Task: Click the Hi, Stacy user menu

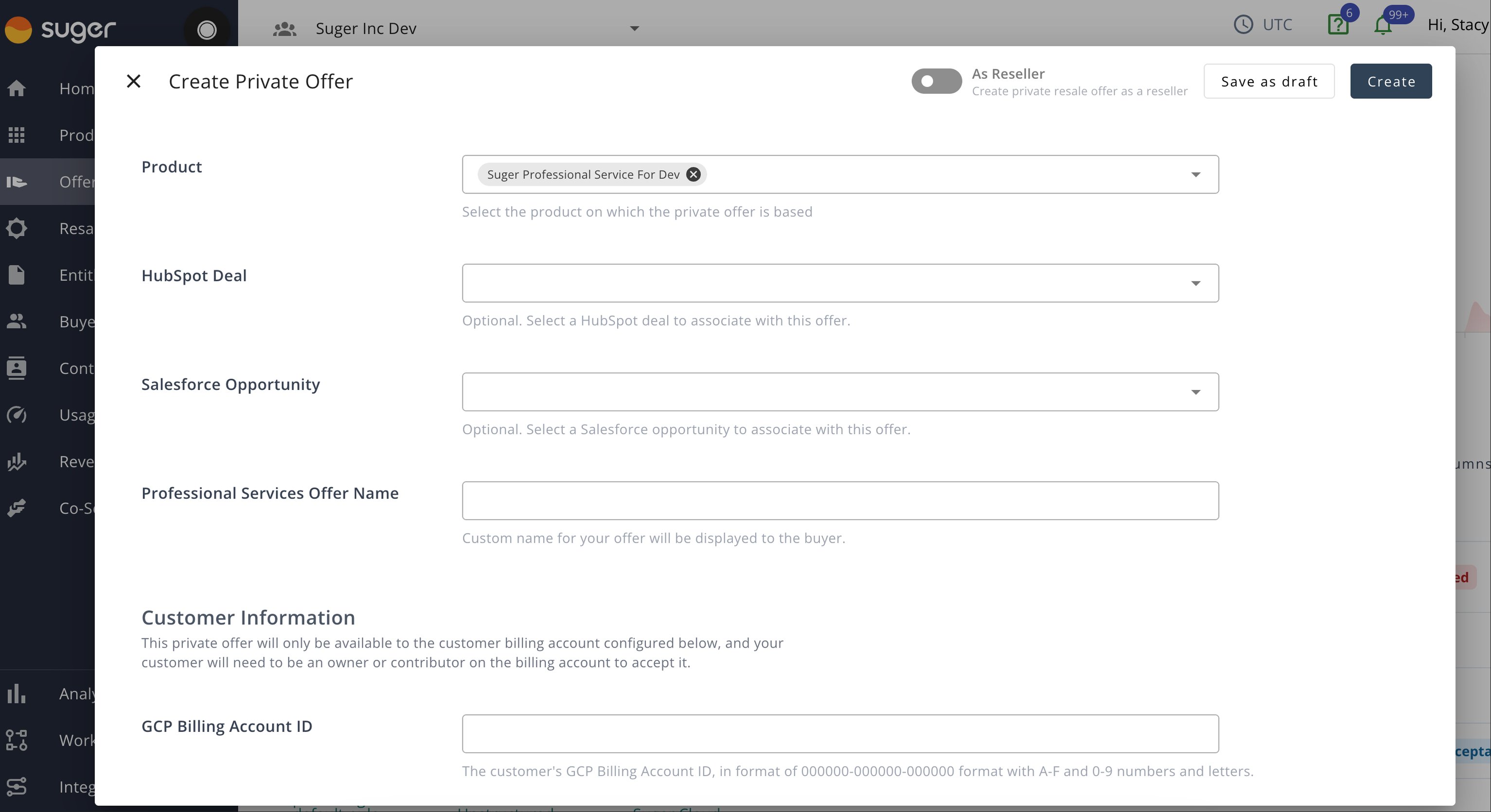Action: 1457,24
